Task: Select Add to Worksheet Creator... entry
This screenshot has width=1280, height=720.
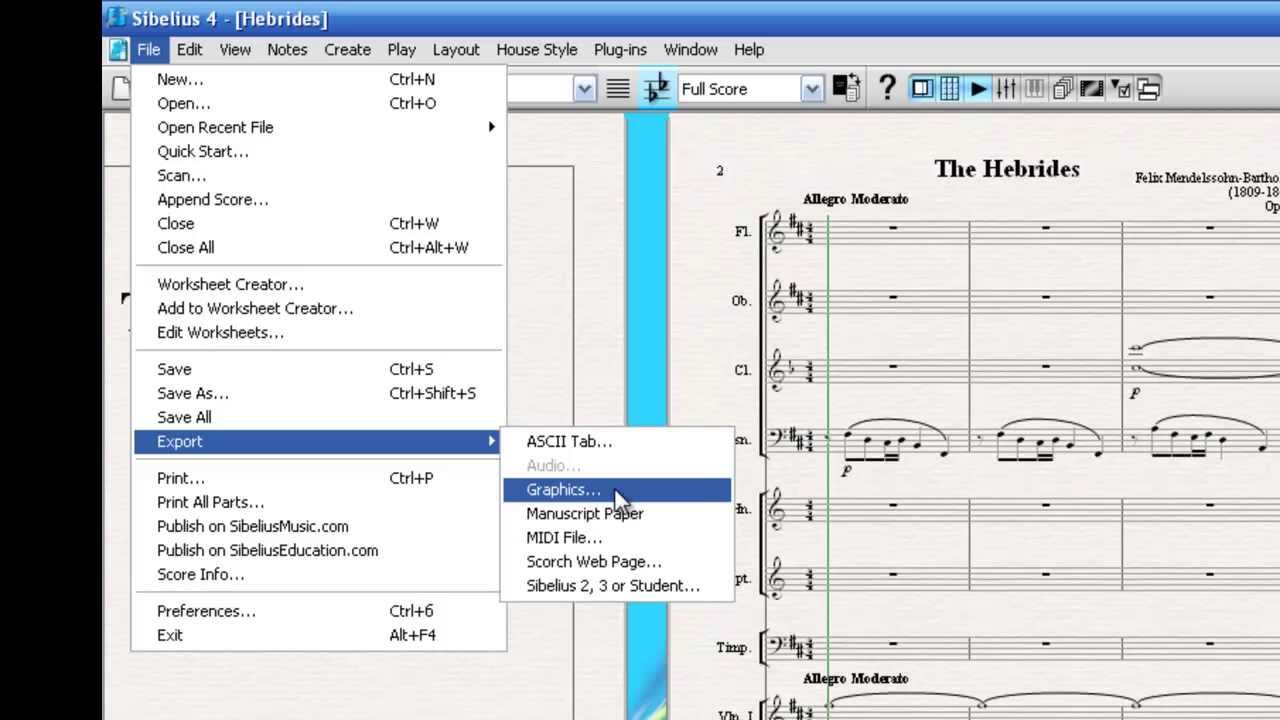Action: pos(319,308)
